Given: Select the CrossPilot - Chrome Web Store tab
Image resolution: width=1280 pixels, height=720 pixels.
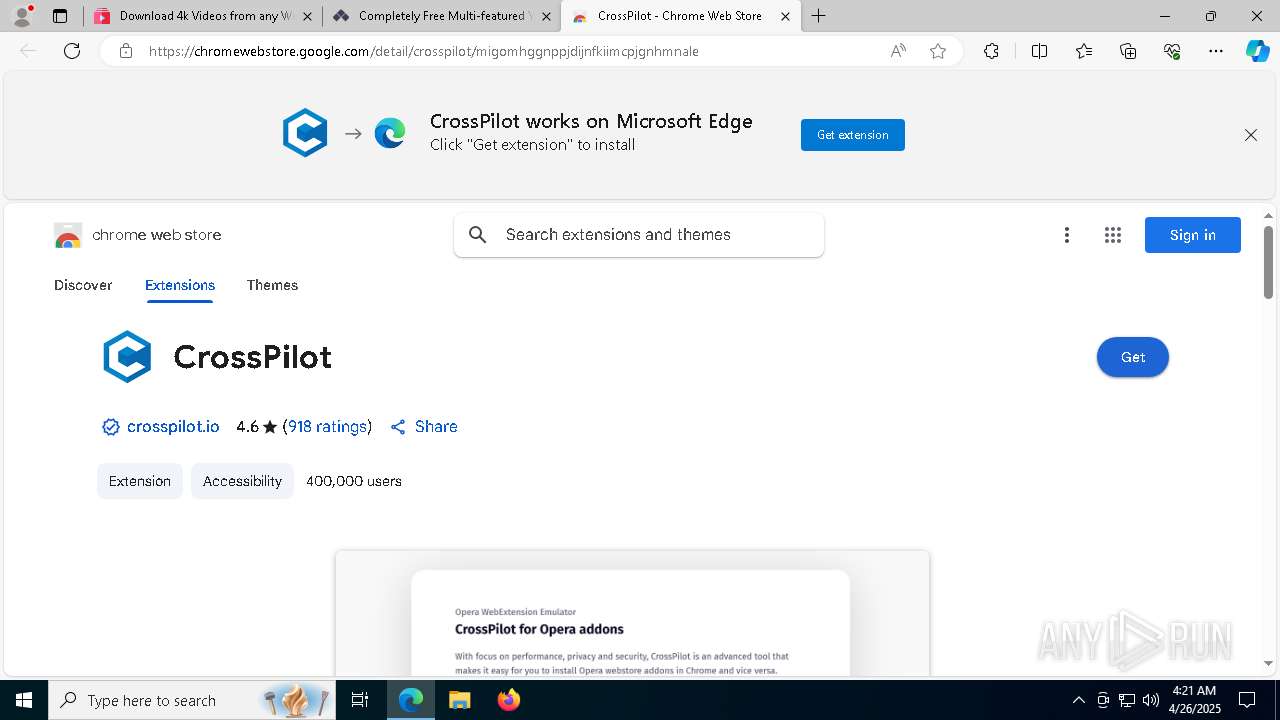Looking at the screenshot, I should (680, 16).
